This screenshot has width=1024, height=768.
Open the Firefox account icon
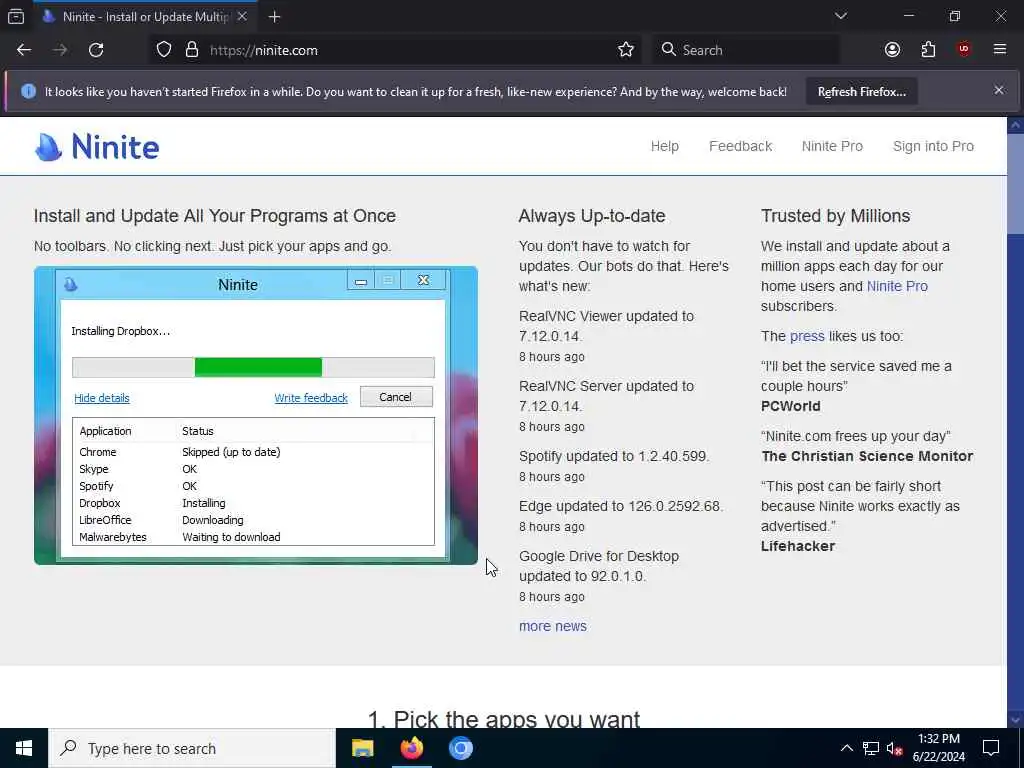[x=892, y=50]
